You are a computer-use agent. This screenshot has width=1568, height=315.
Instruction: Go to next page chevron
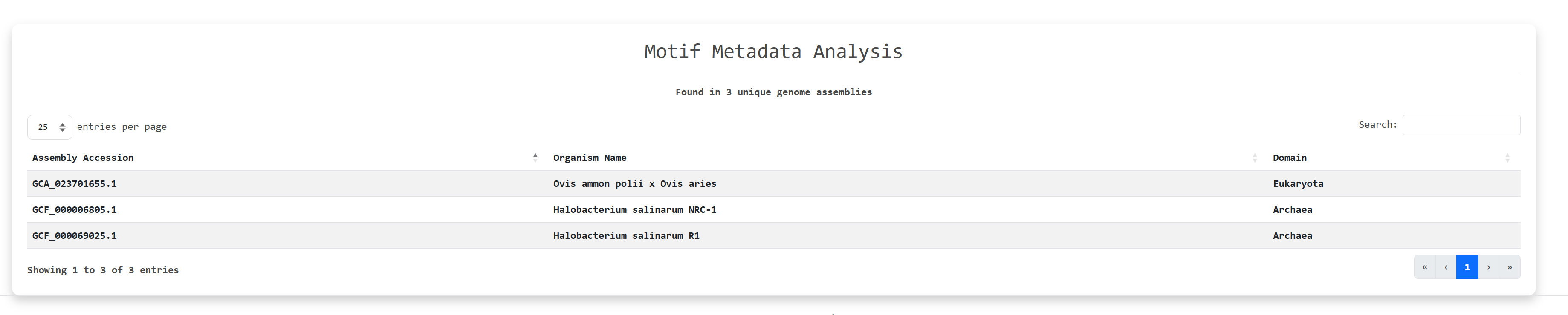point(1488,267)
